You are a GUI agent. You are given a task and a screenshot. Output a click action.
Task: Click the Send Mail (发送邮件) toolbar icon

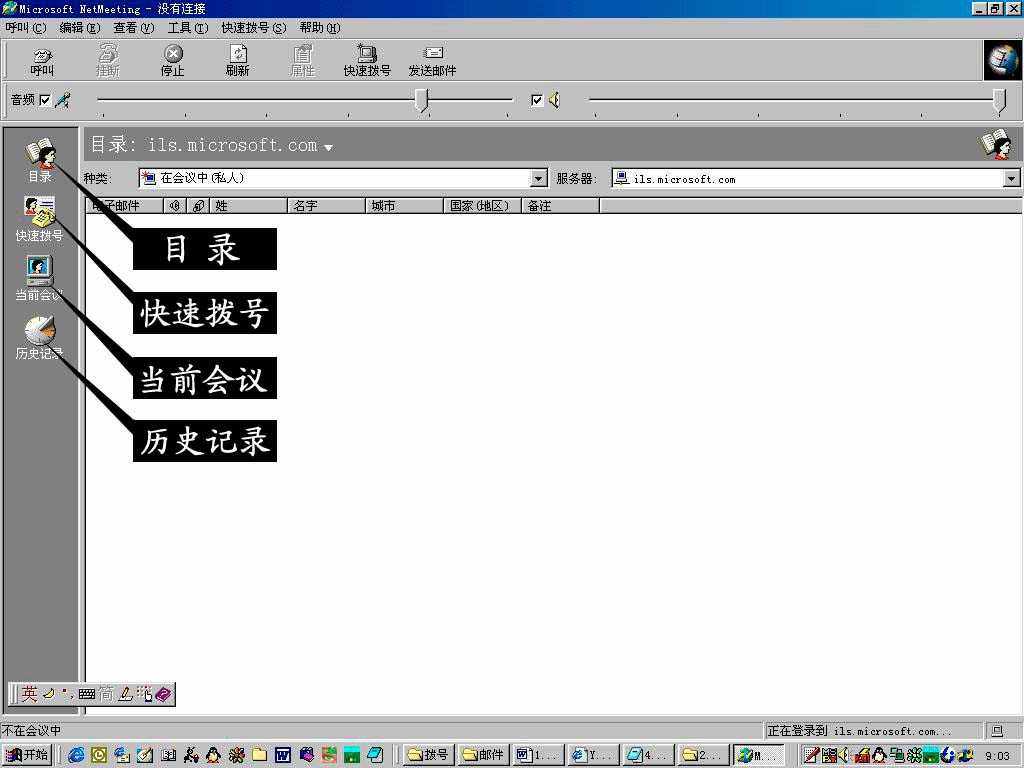pyautogui.click(x=432, y=58)
